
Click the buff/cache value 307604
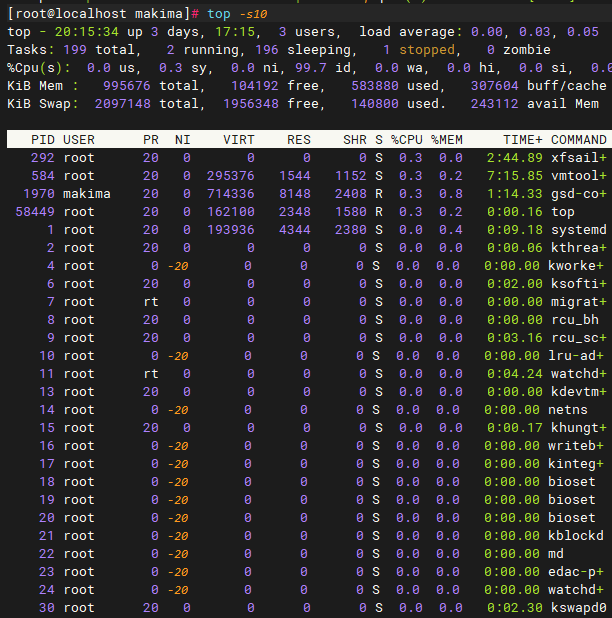click(x=495, y=86)
